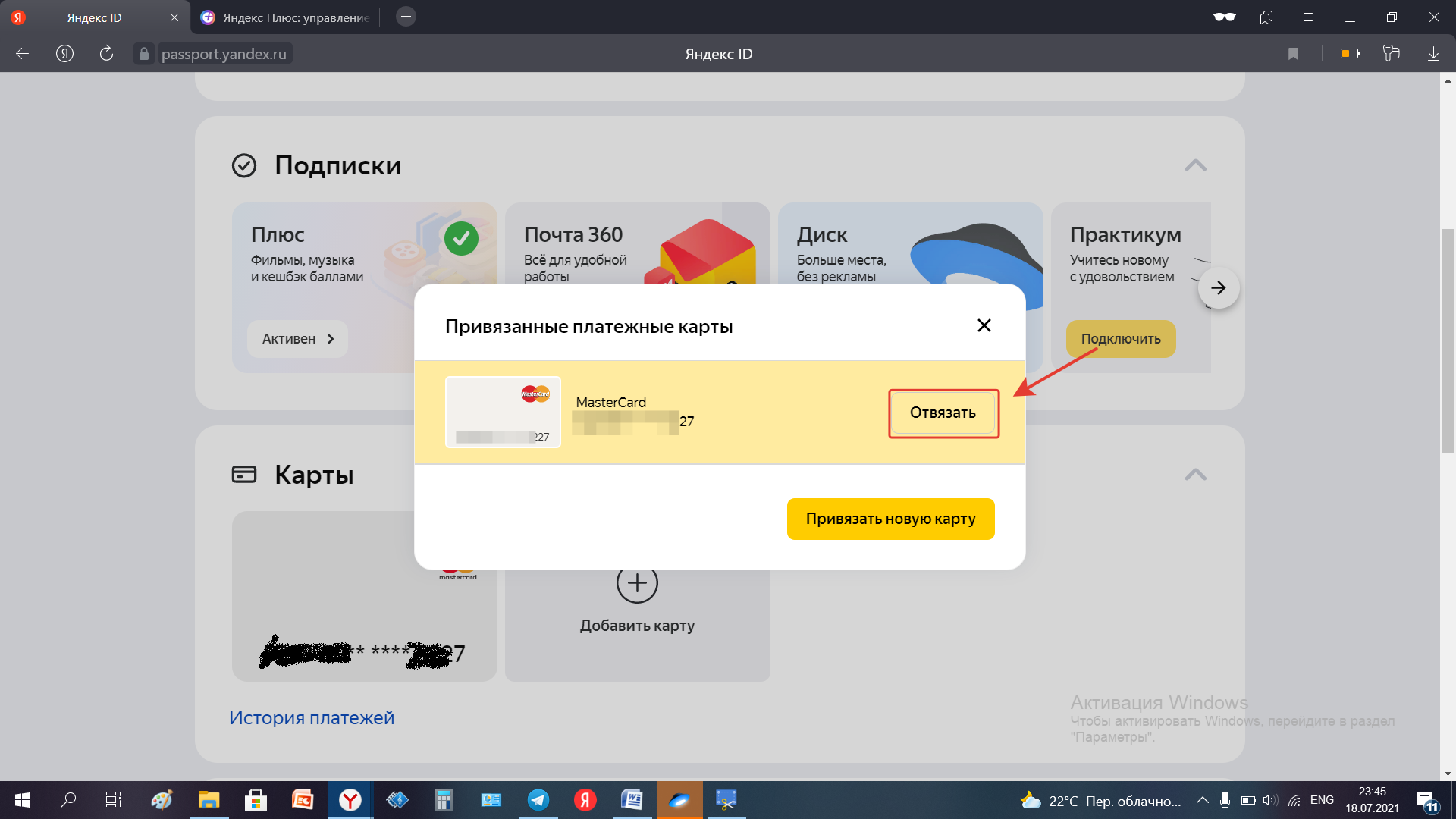Open История платежей link

(312, 717)
